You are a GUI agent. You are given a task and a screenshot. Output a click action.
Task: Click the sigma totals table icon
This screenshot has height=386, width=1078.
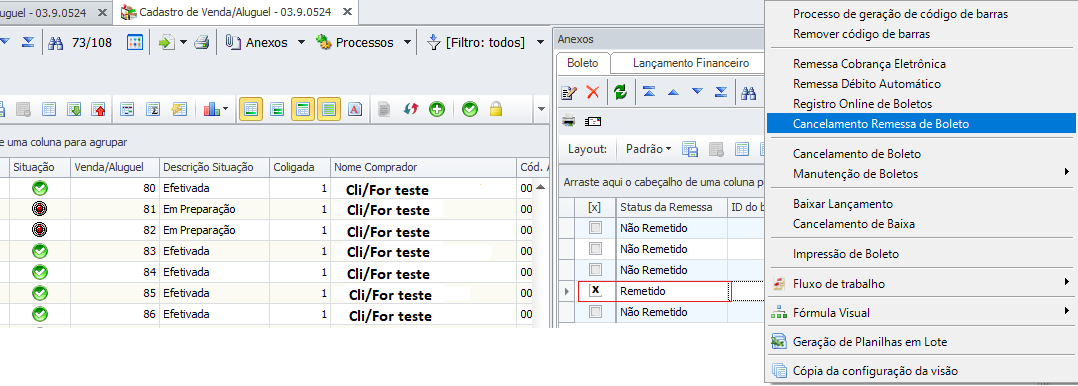pyautogui.click(x=153, y=109)
